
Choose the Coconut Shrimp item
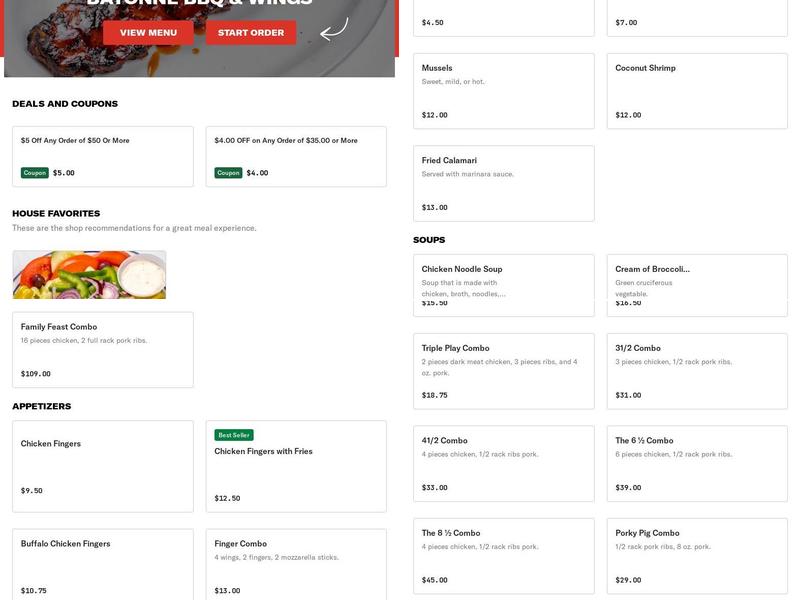(x=696, y=91)
